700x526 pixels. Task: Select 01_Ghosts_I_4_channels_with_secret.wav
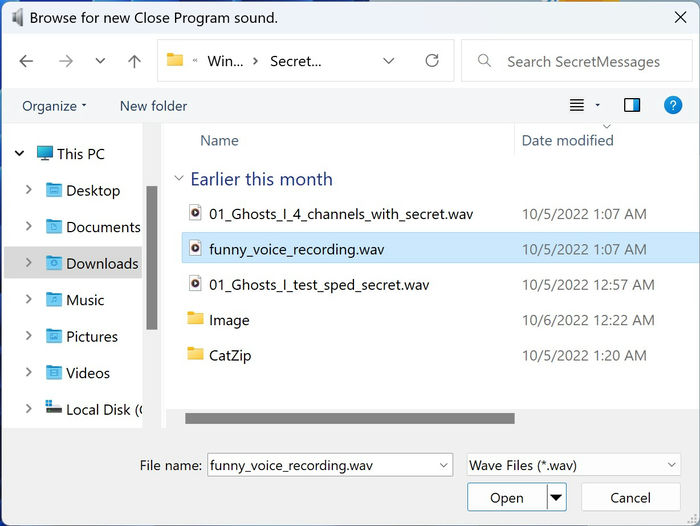341,214
